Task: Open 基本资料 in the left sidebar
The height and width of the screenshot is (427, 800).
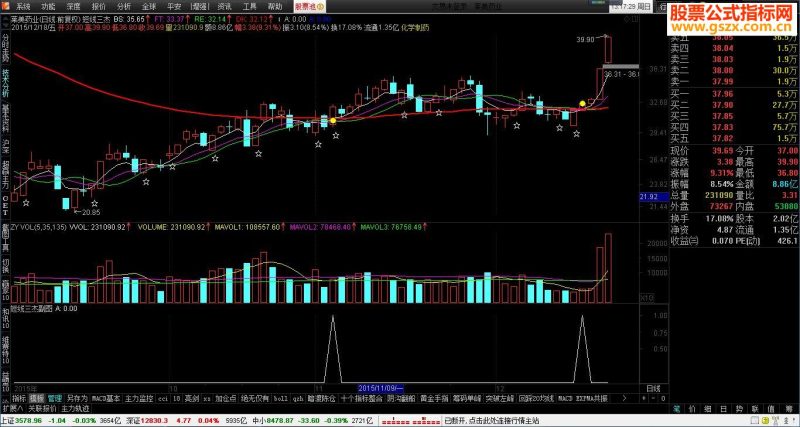Action: pos(6,116)
